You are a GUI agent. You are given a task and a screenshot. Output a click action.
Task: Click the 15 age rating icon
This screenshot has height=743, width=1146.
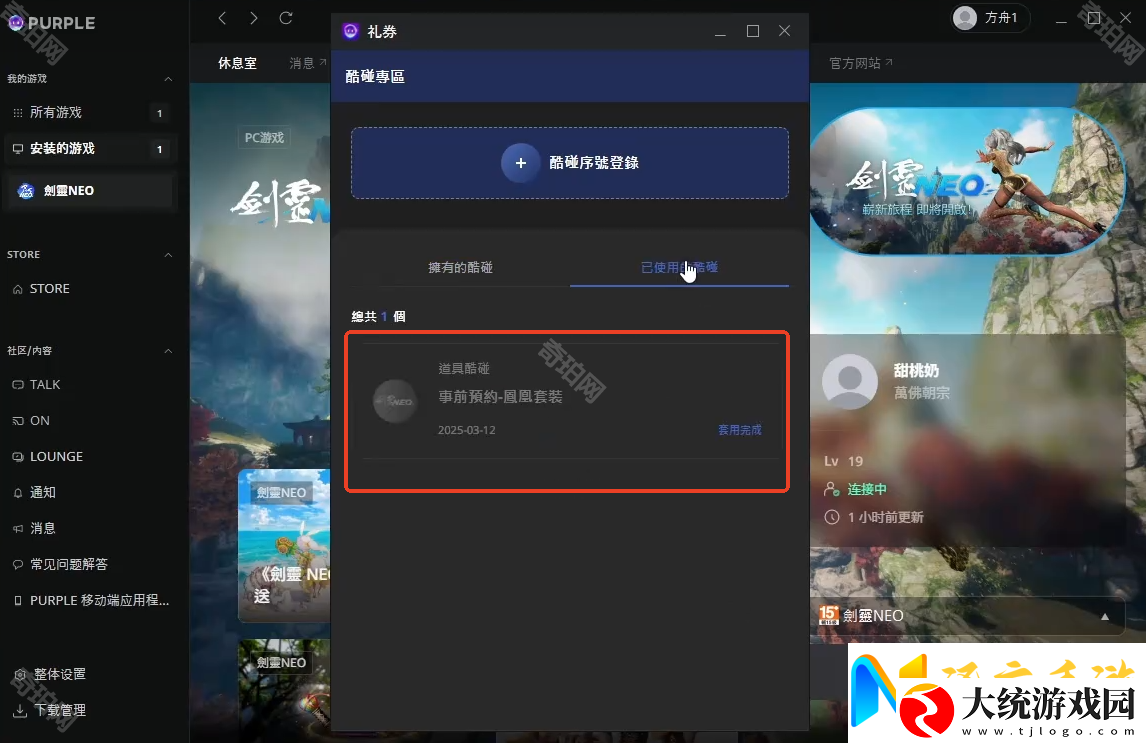pyautogui.click(x=829, y=615)
